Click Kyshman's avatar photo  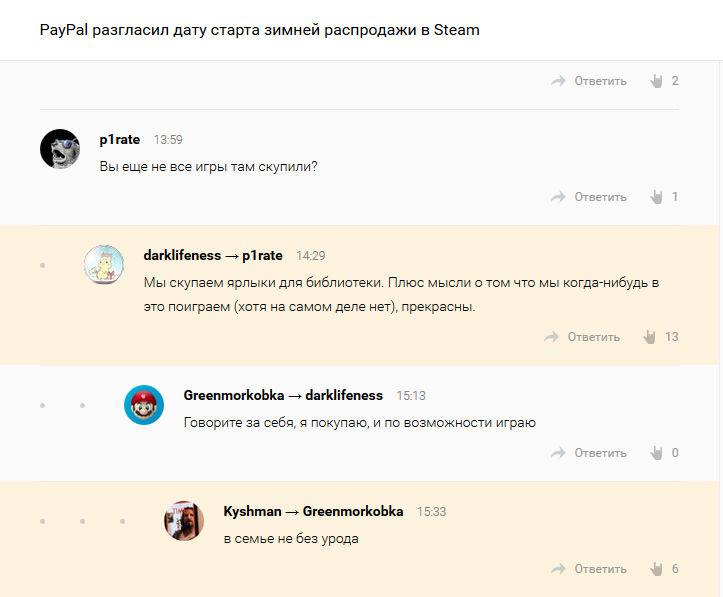pyautogui.click(x=184, y=521)
